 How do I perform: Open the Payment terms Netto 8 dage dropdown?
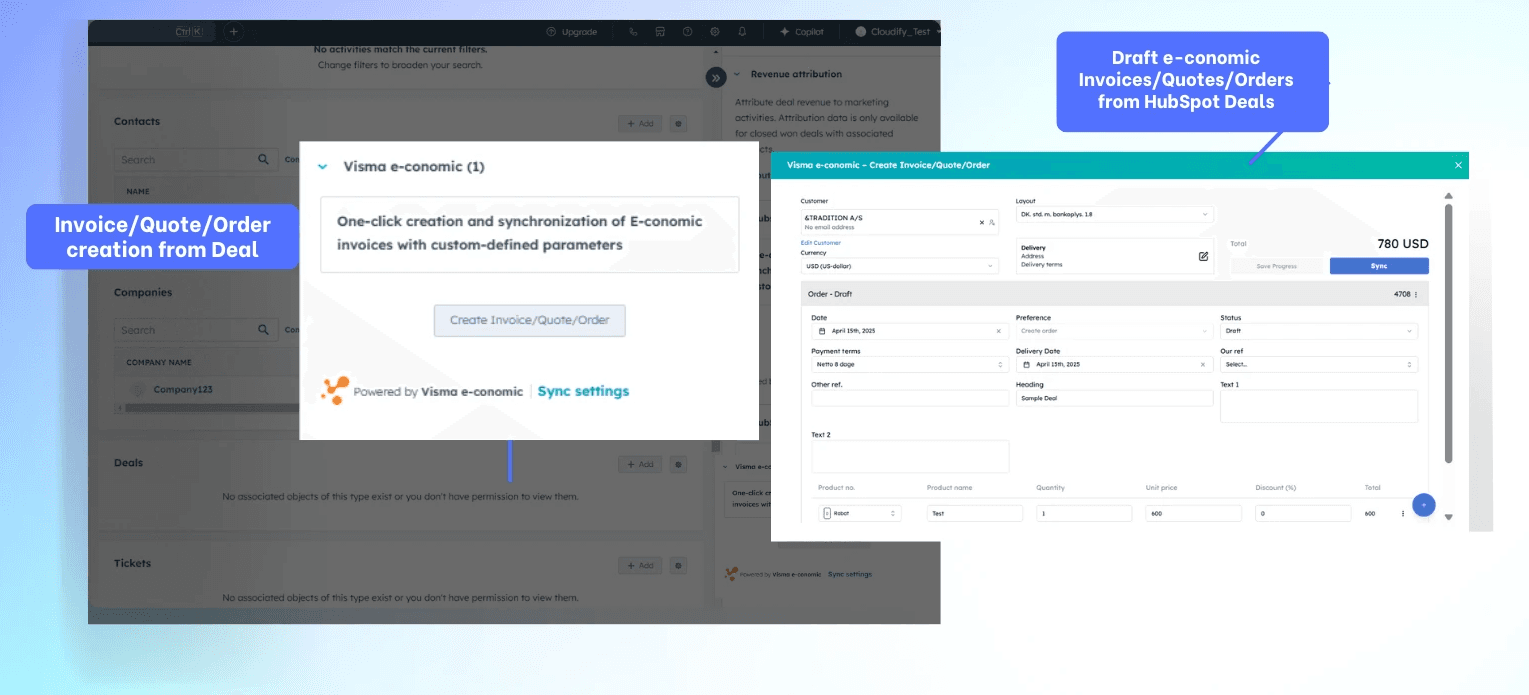[910, 365]
